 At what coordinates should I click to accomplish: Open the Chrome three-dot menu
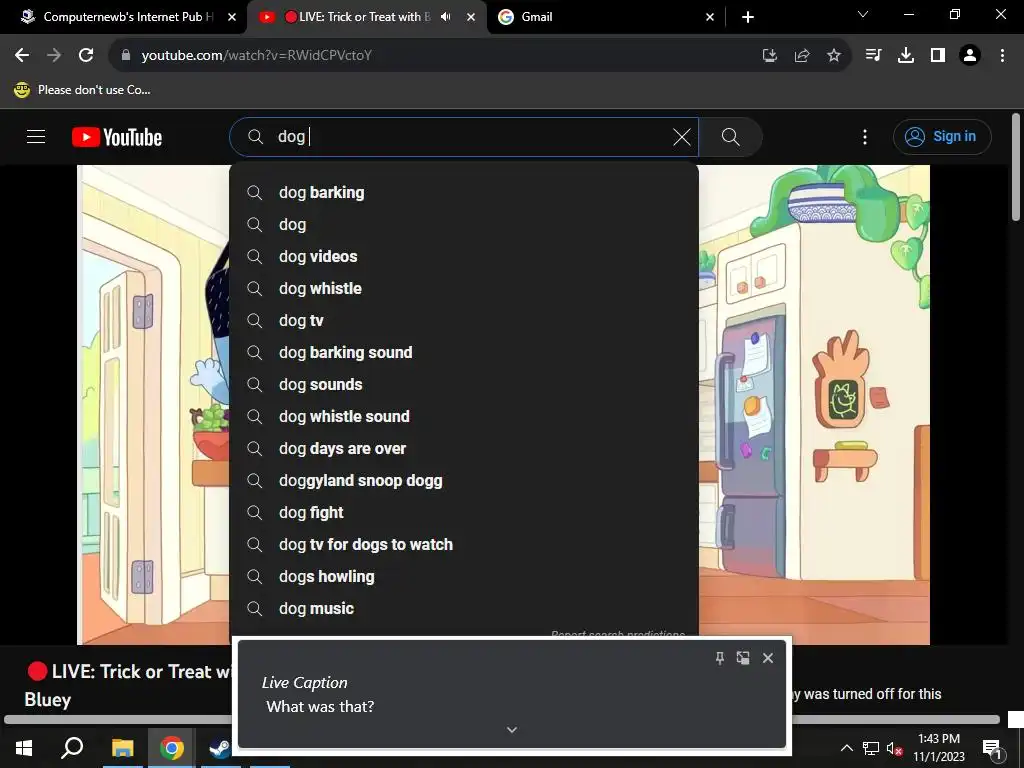tap(1002, 55)
